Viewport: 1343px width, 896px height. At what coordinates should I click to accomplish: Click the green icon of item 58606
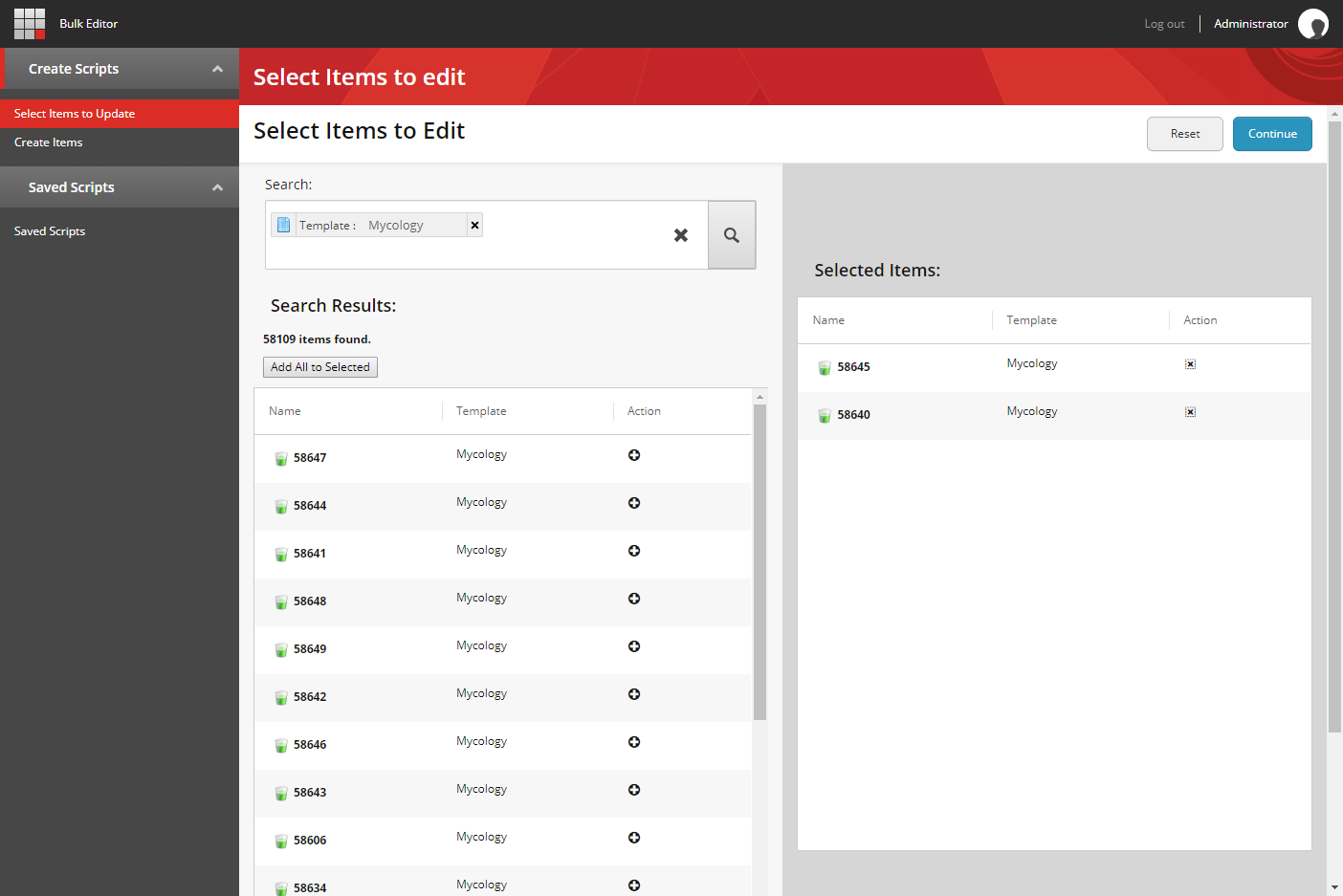click(x=281, y=841)
